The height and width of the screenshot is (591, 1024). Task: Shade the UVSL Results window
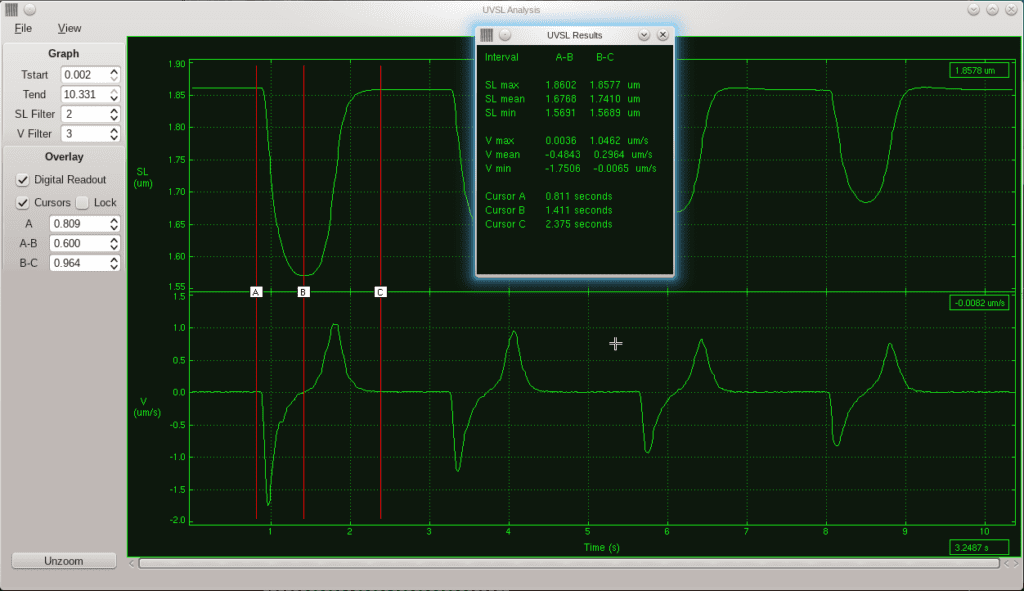(644, 35)
